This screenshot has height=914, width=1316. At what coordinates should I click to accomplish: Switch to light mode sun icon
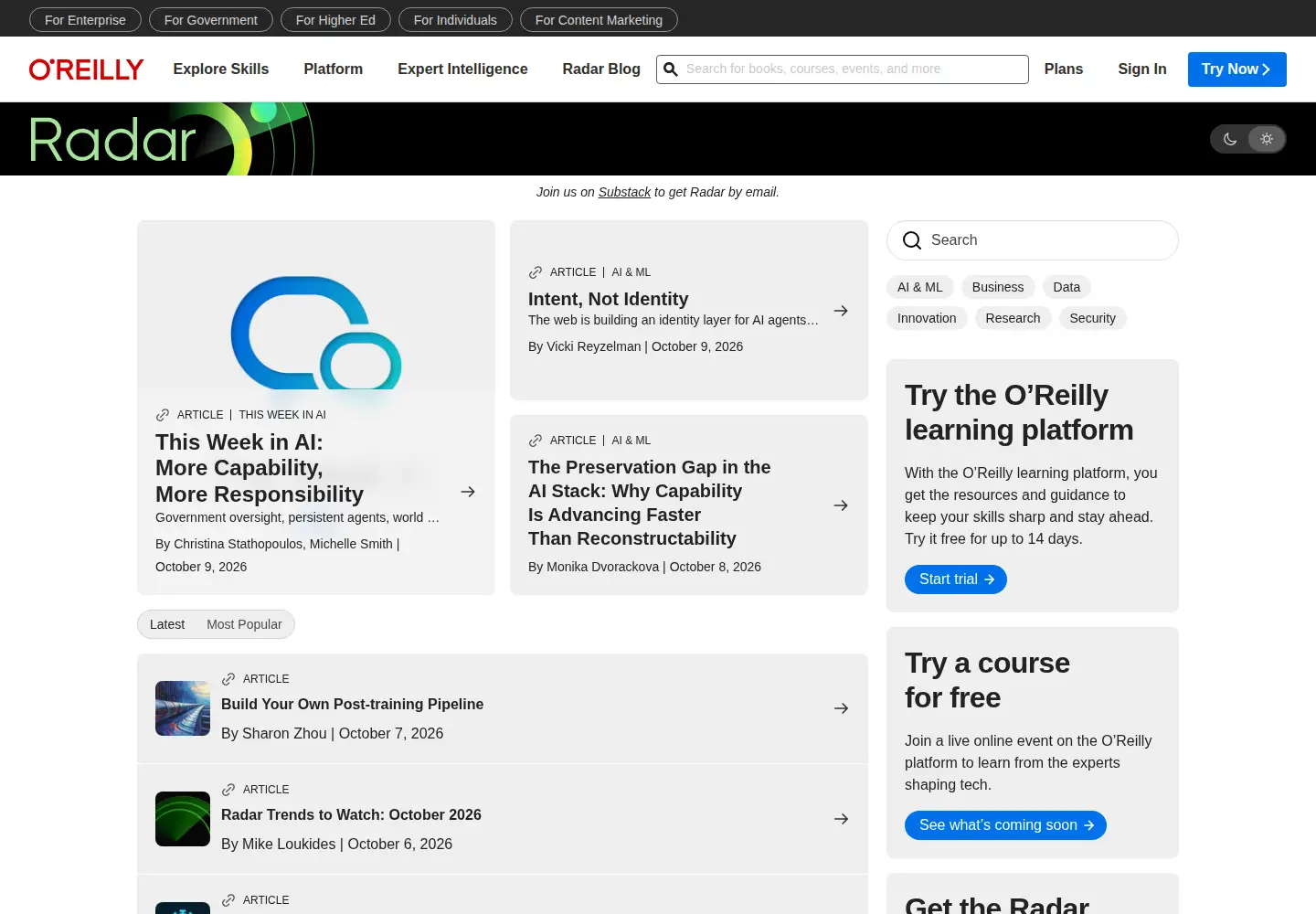pyautogui.click(x=1267, y=139)
